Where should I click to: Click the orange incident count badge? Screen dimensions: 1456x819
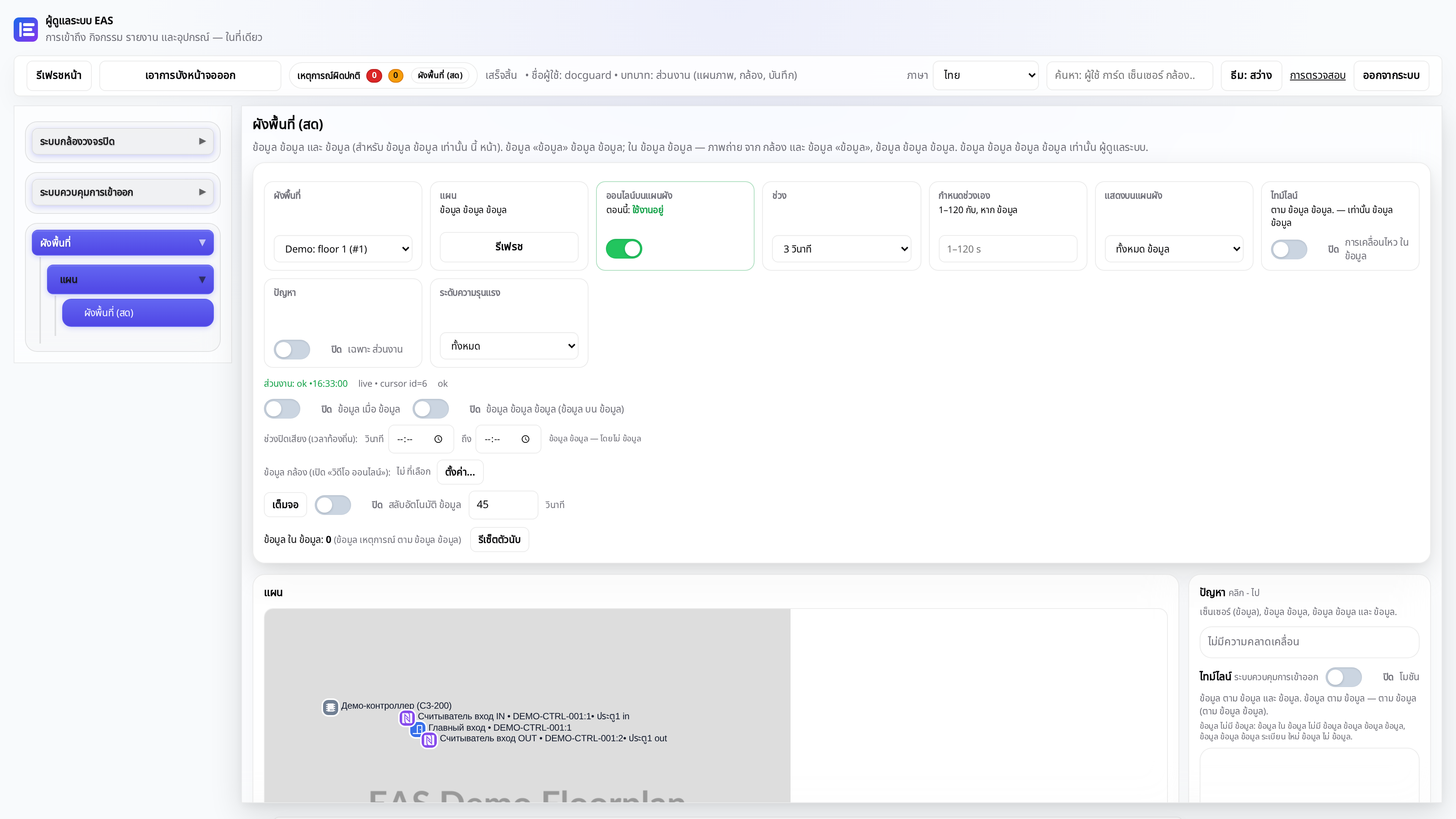click(x=395, y=75)
